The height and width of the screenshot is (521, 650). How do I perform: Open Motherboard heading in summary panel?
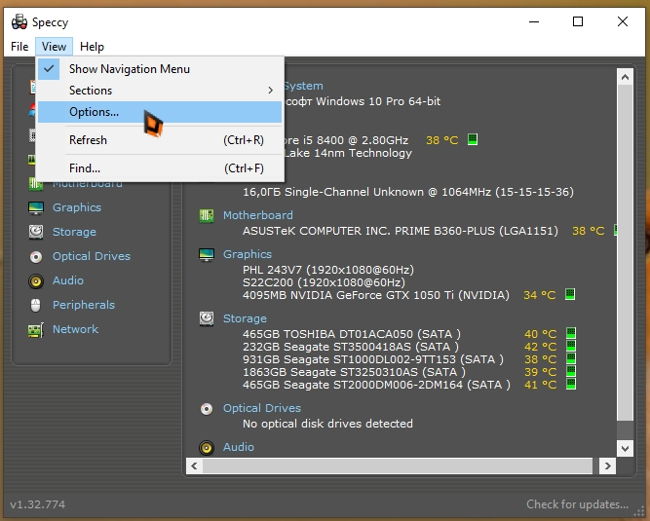pos(258,215)
